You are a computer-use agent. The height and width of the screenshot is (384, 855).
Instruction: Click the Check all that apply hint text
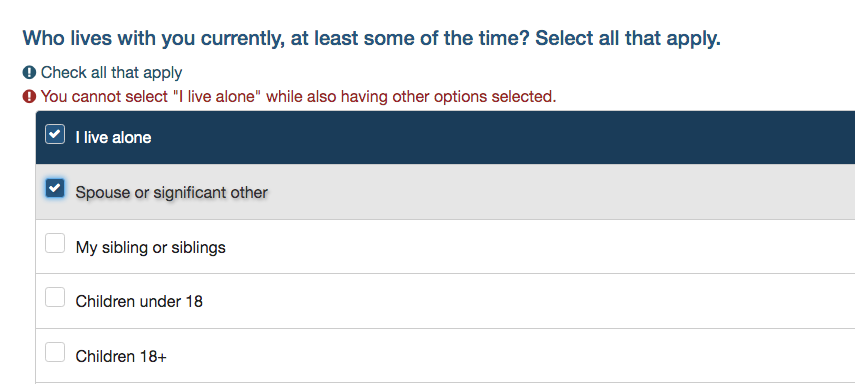[x=111, y=73]
